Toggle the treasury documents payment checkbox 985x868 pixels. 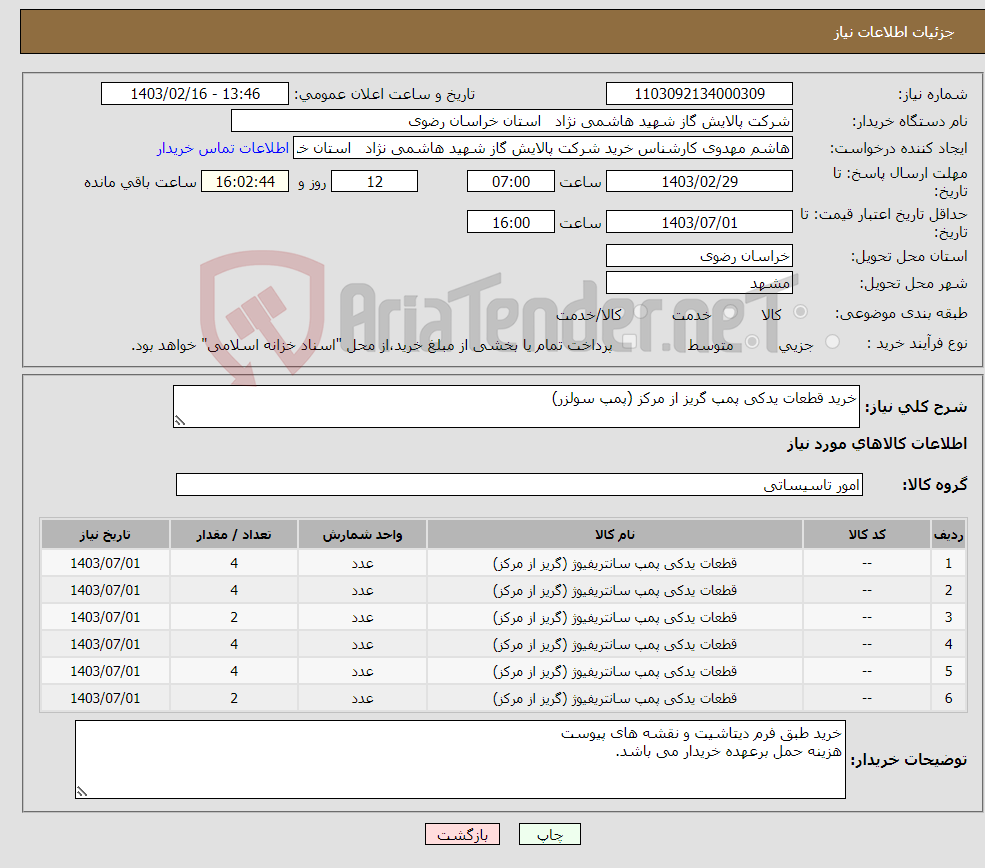[x=629, y=342]
